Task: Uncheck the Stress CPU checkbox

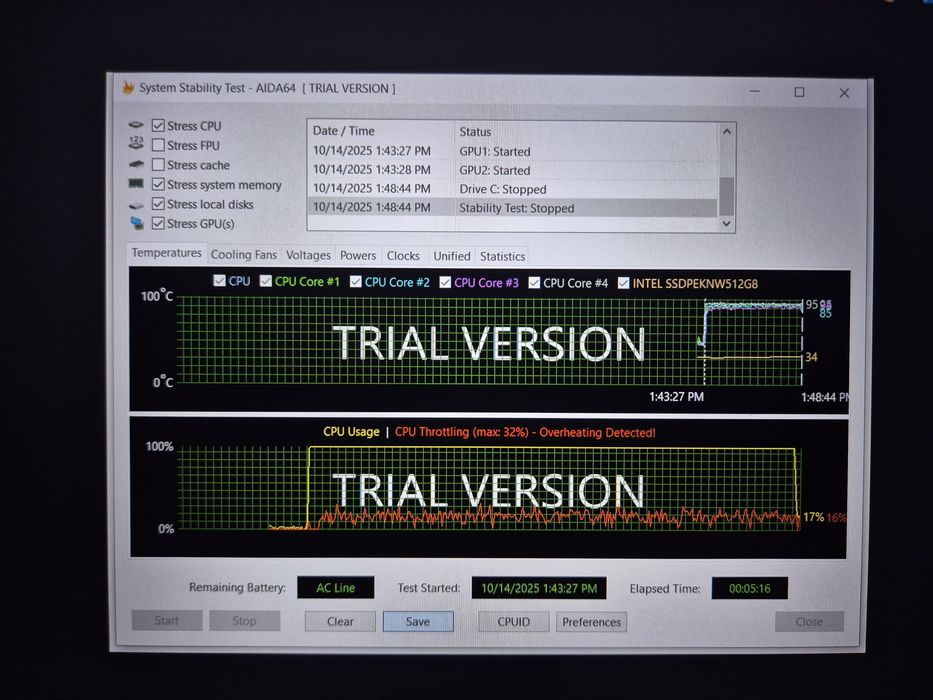Action: [158, 125]
